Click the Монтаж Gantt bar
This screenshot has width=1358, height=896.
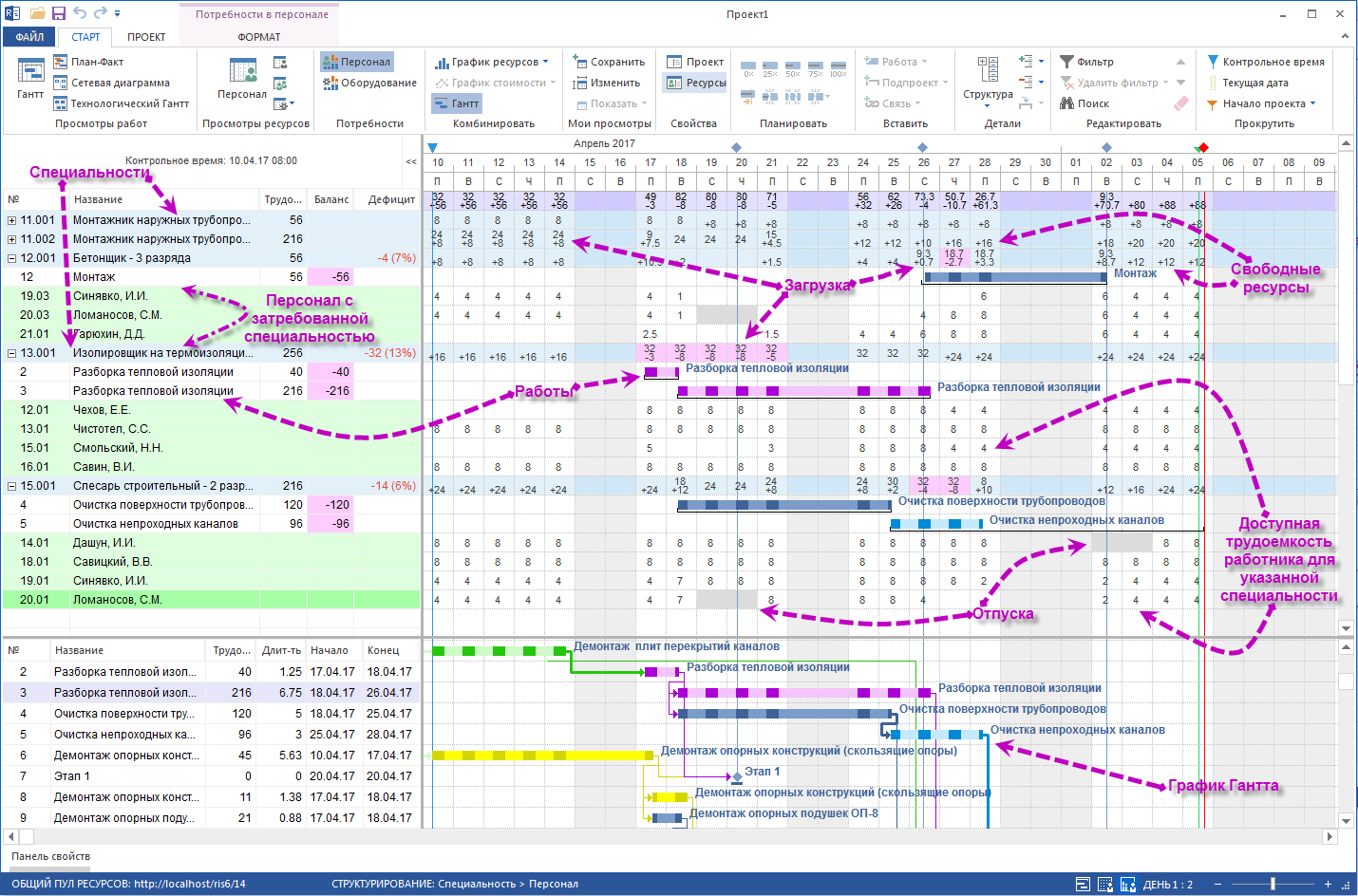pyautogui.click(x=1015, y=277)
